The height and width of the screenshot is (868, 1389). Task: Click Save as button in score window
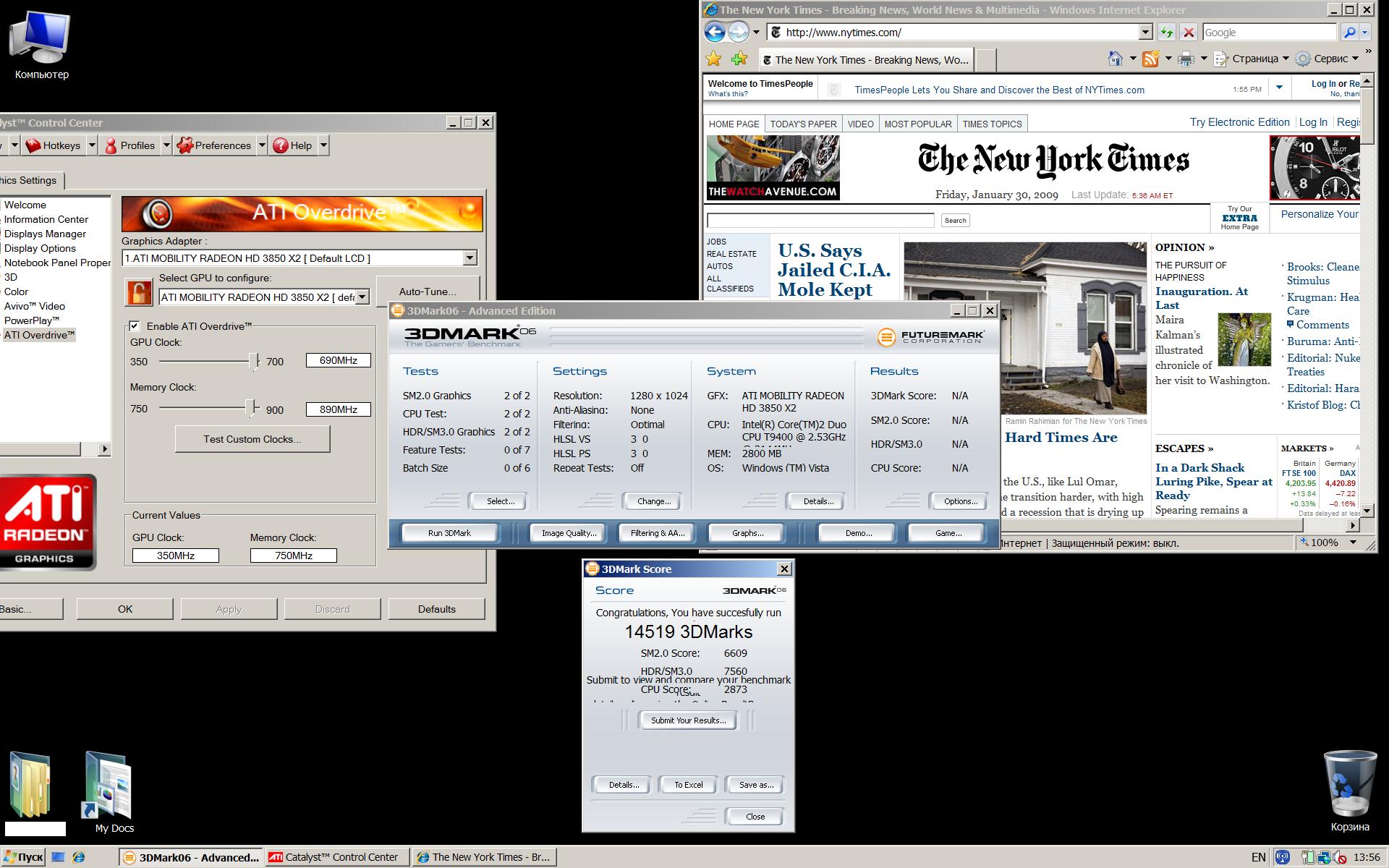pos(756,785)
